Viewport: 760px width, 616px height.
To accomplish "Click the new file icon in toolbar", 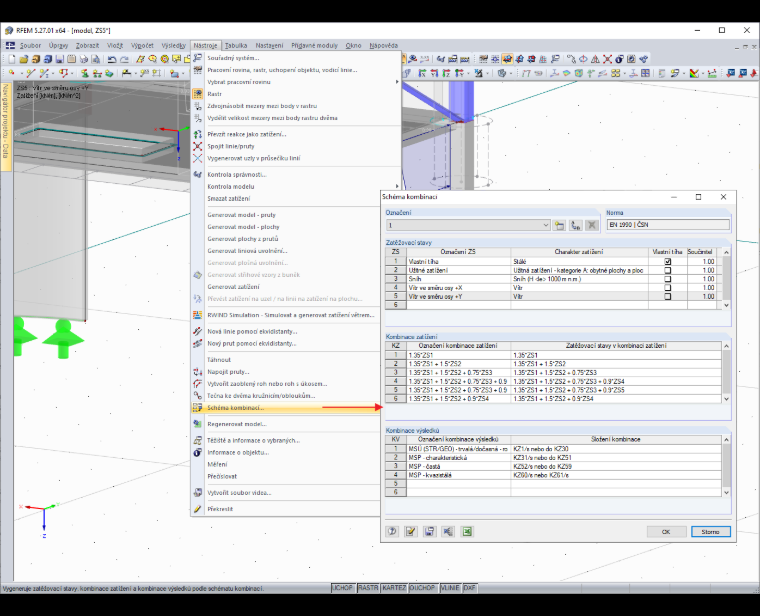I will pyautogui.click(x=12, y=59).
